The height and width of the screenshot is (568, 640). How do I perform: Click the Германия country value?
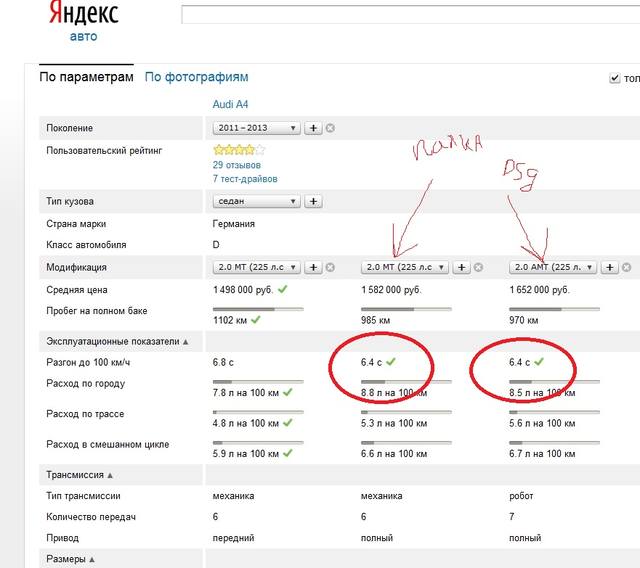[x=233, y=224]
